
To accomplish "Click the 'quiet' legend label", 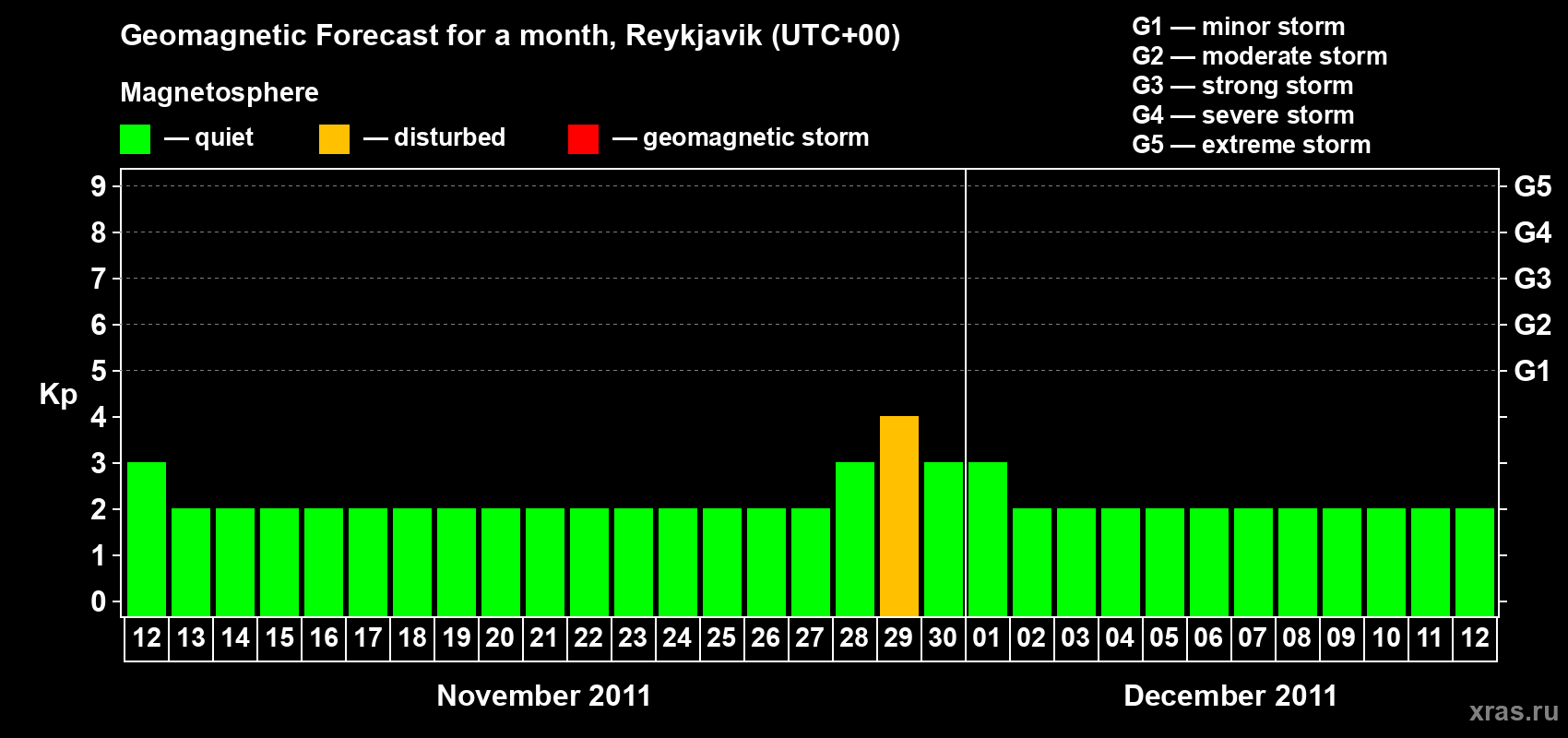I will [224, 137].
